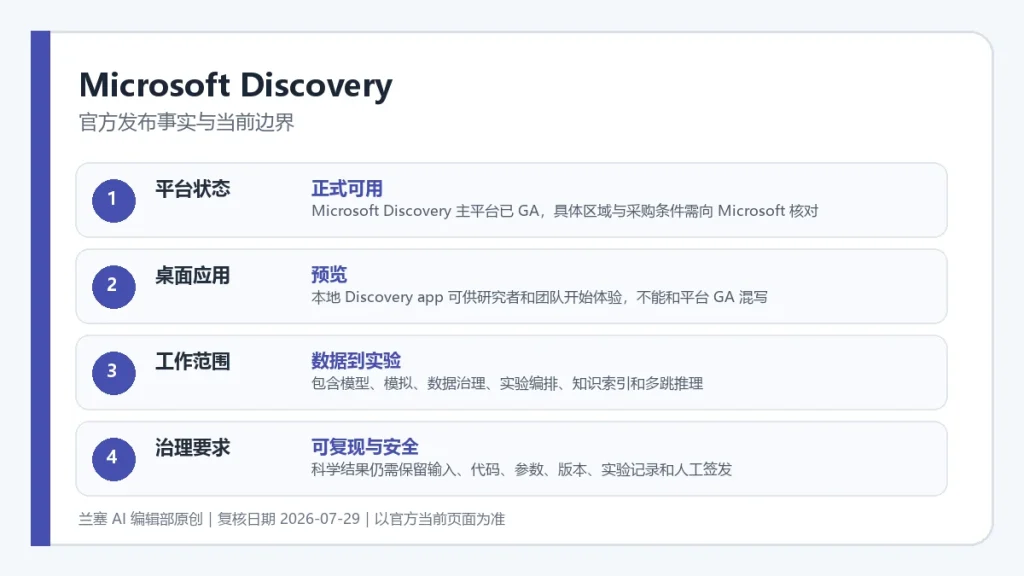
Task: Select the 工作范围 label
Action: tap(193, 362)
